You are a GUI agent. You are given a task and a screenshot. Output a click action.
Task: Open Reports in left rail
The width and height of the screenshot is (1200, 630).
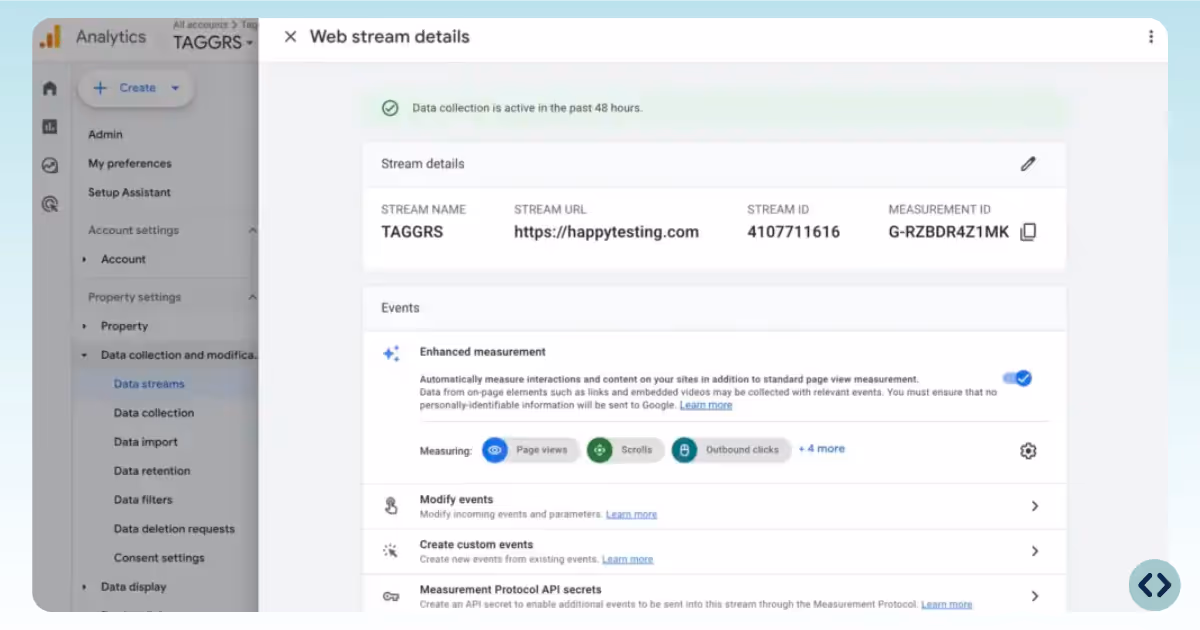[50, 127]
